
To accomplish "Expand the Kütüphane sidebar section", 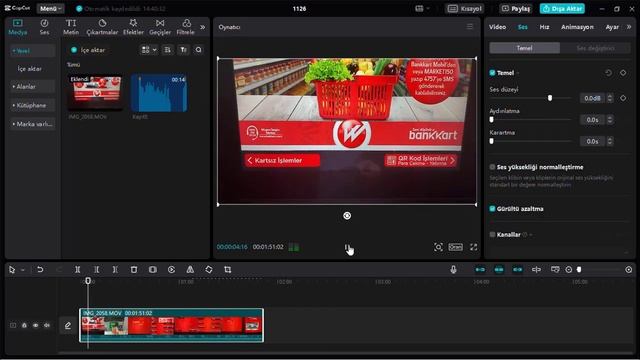I will (x=32, y=105).
